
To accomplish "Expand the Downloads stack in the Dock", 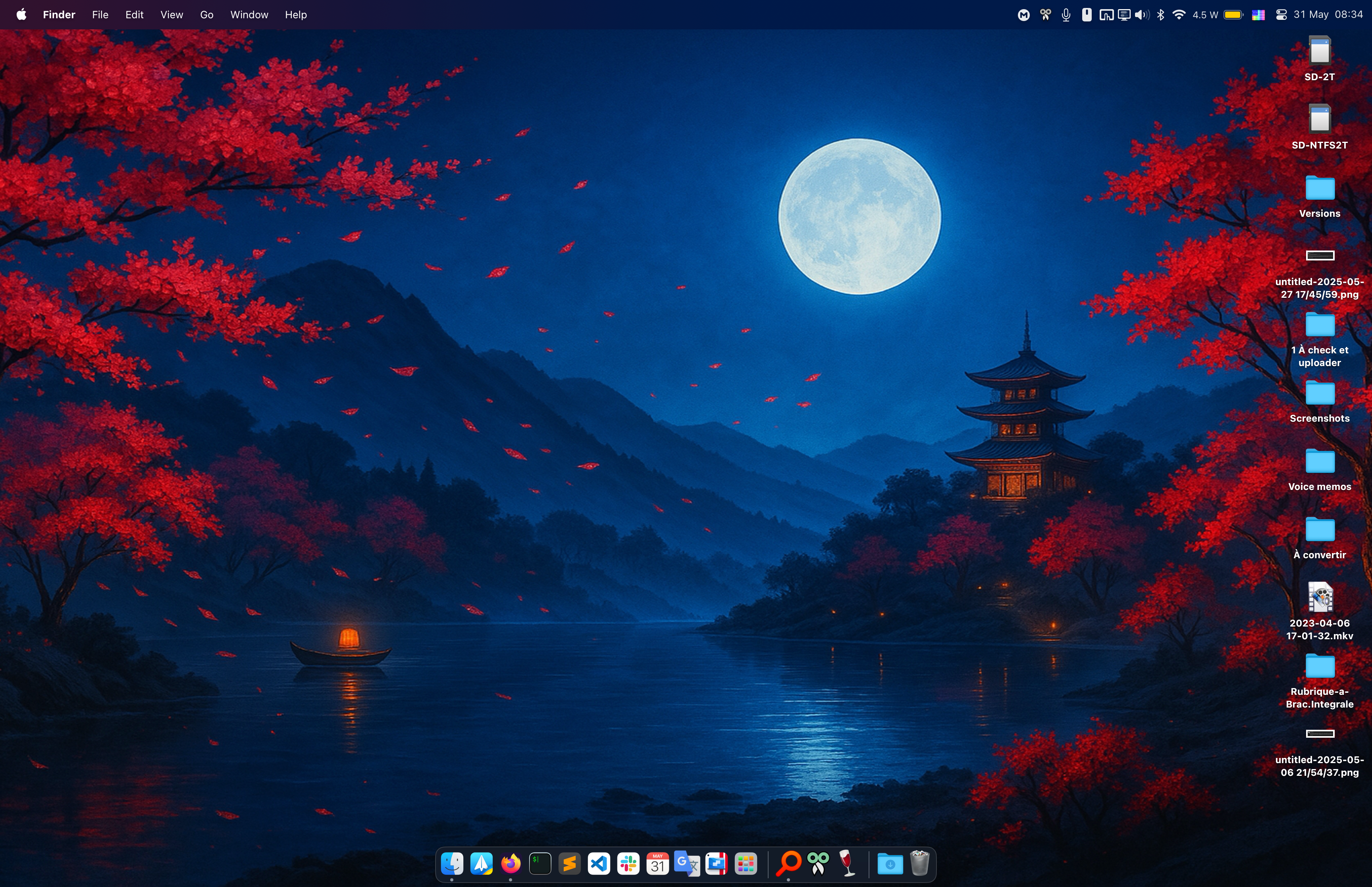I will click(890, 864).
